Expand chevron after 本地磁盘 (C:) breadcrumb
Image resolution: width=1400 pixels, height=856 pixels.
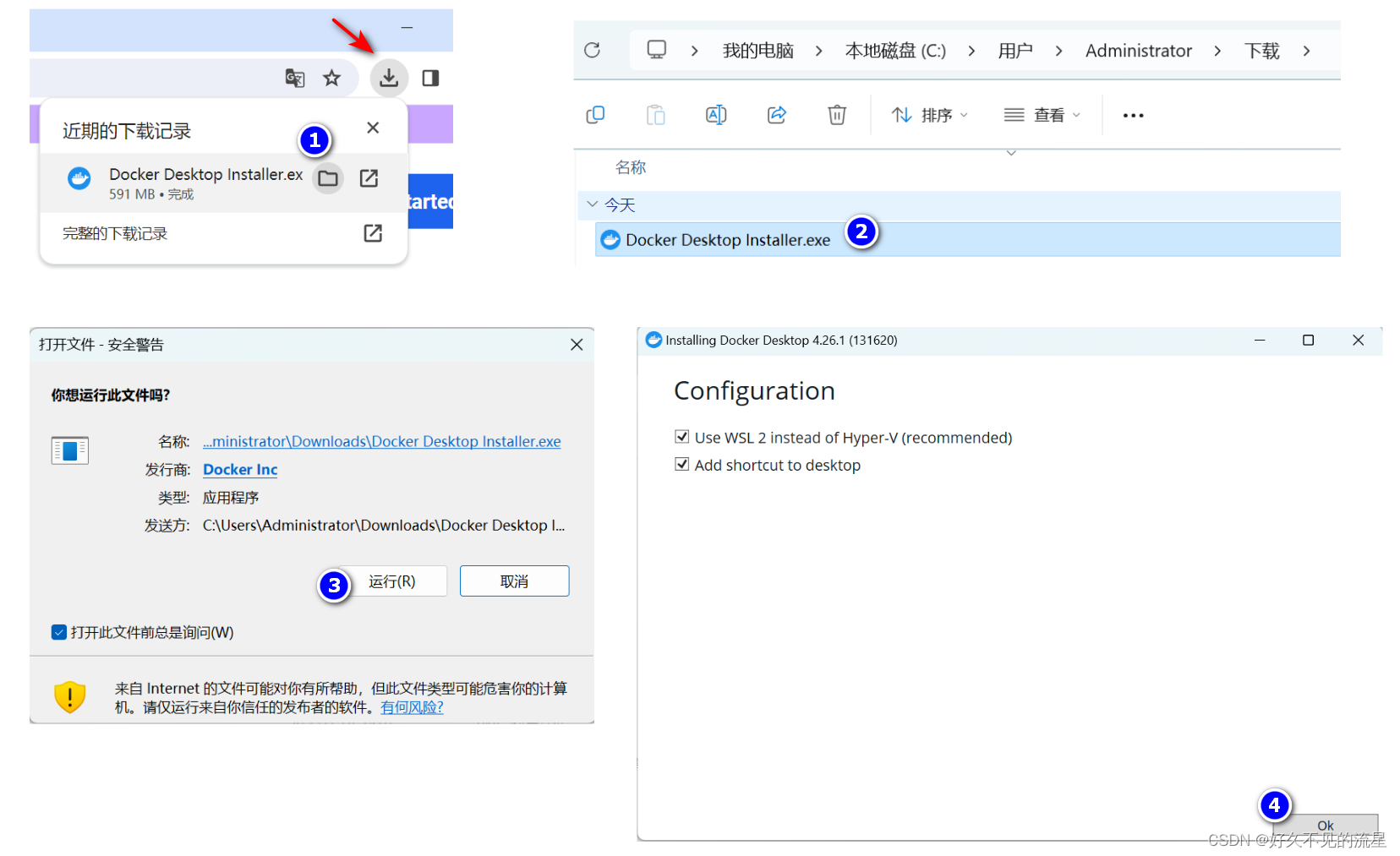coord(971,51)
